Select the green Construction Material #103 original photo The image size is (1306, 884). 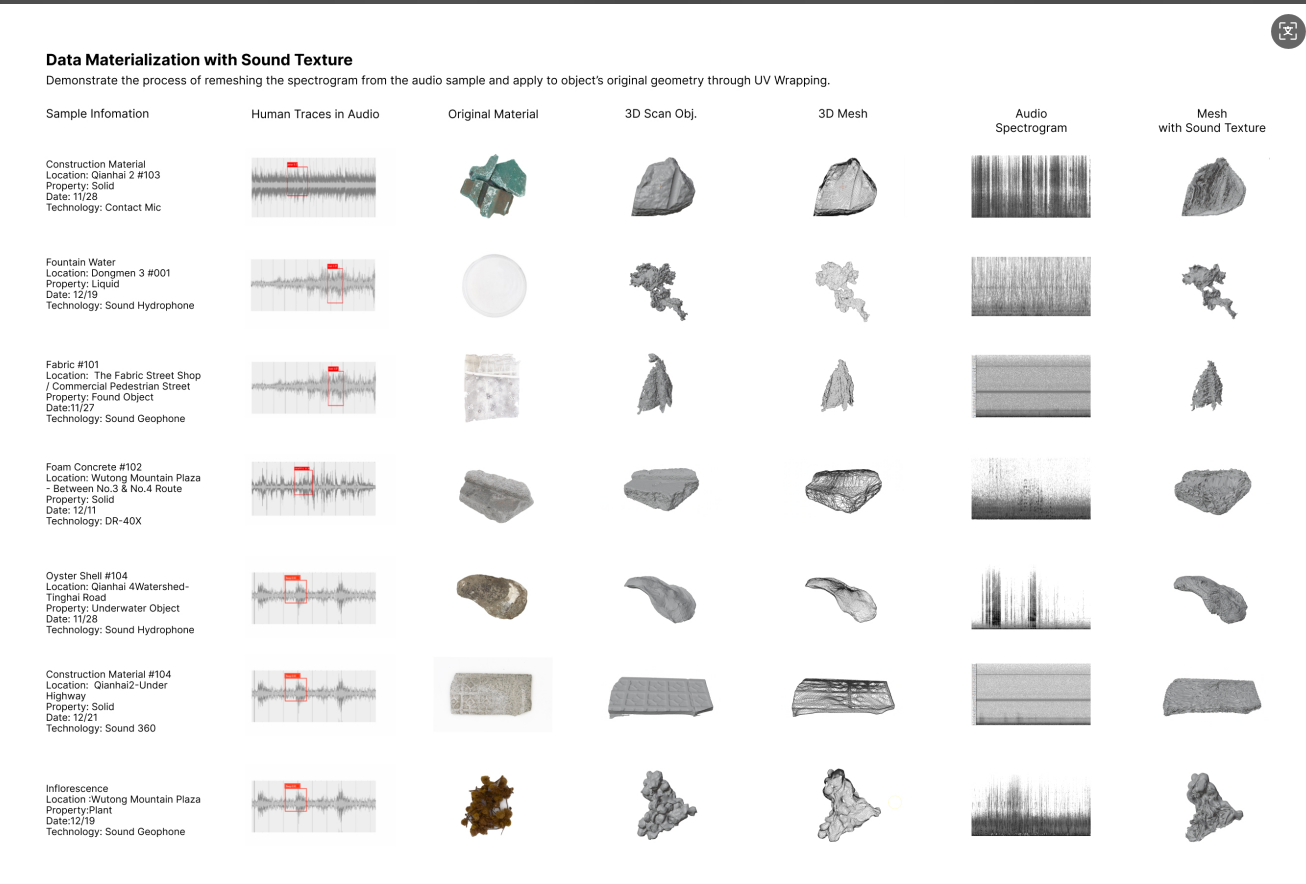(x=492, y=186)
